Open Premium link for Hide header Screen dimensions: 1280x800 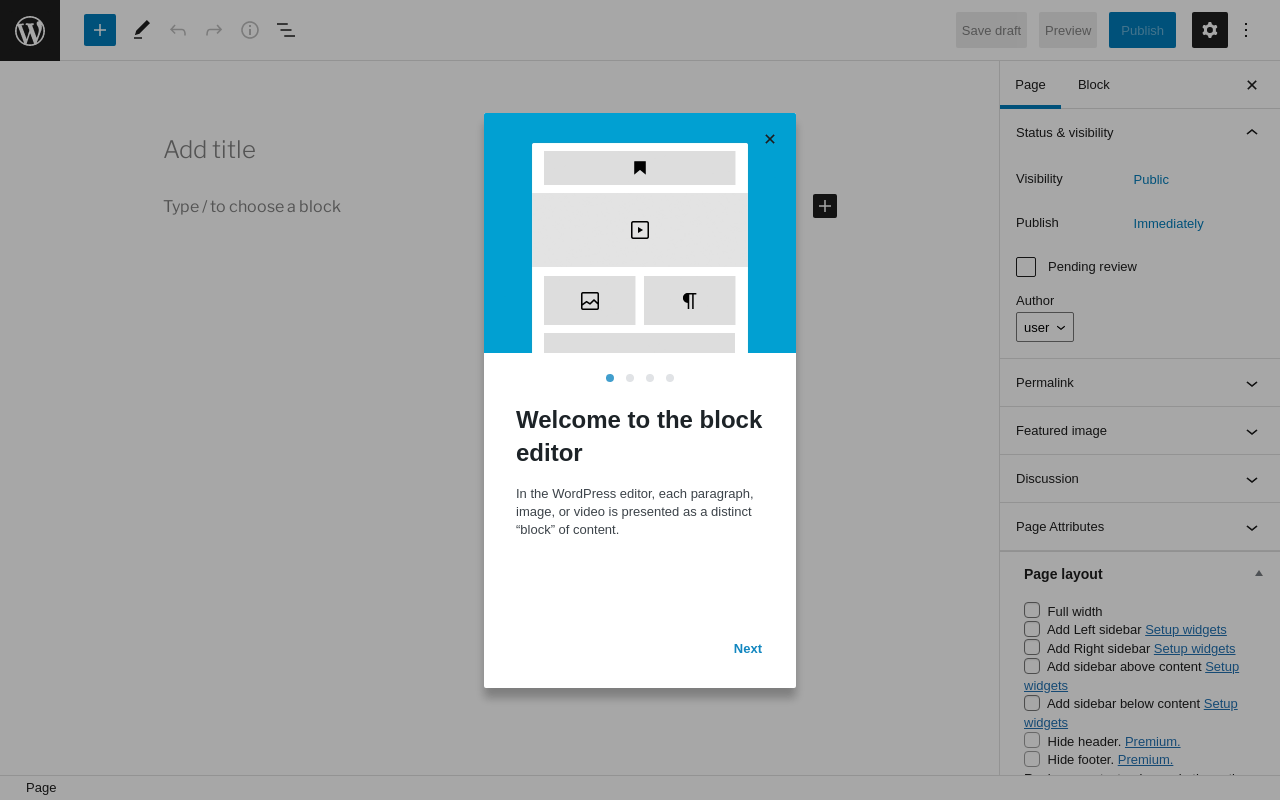pos(1153,741)
